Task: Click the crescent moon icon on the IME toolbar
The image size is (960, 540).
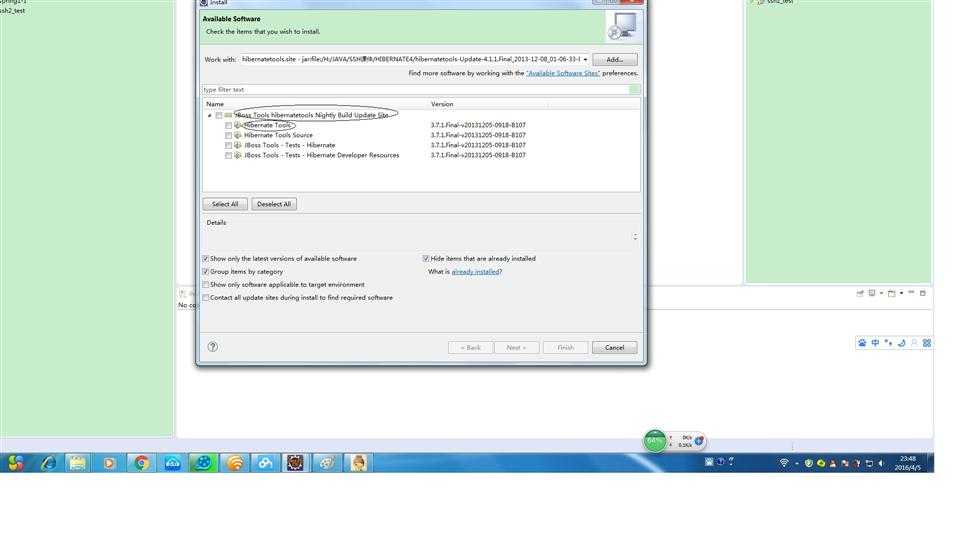Action: (901, 343)
